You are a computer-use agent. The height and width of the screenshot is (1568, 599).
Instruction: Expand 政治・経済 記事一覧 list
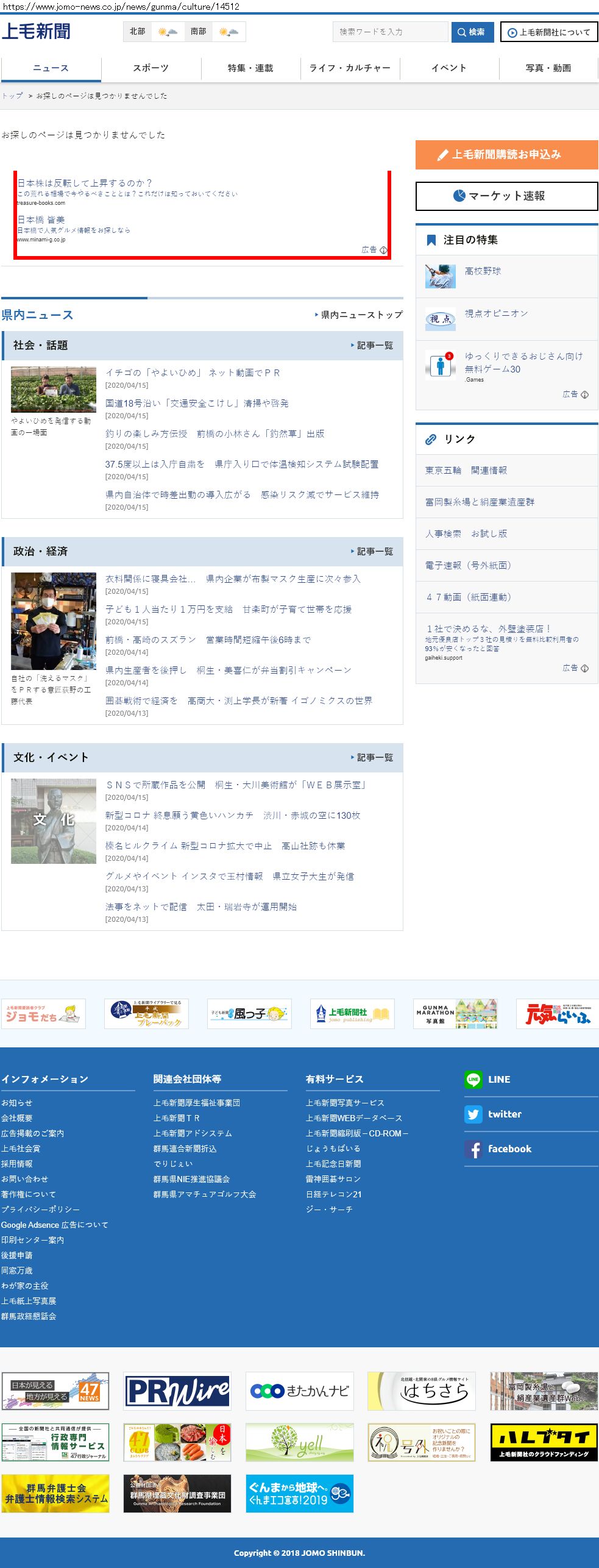coord(372,552)
